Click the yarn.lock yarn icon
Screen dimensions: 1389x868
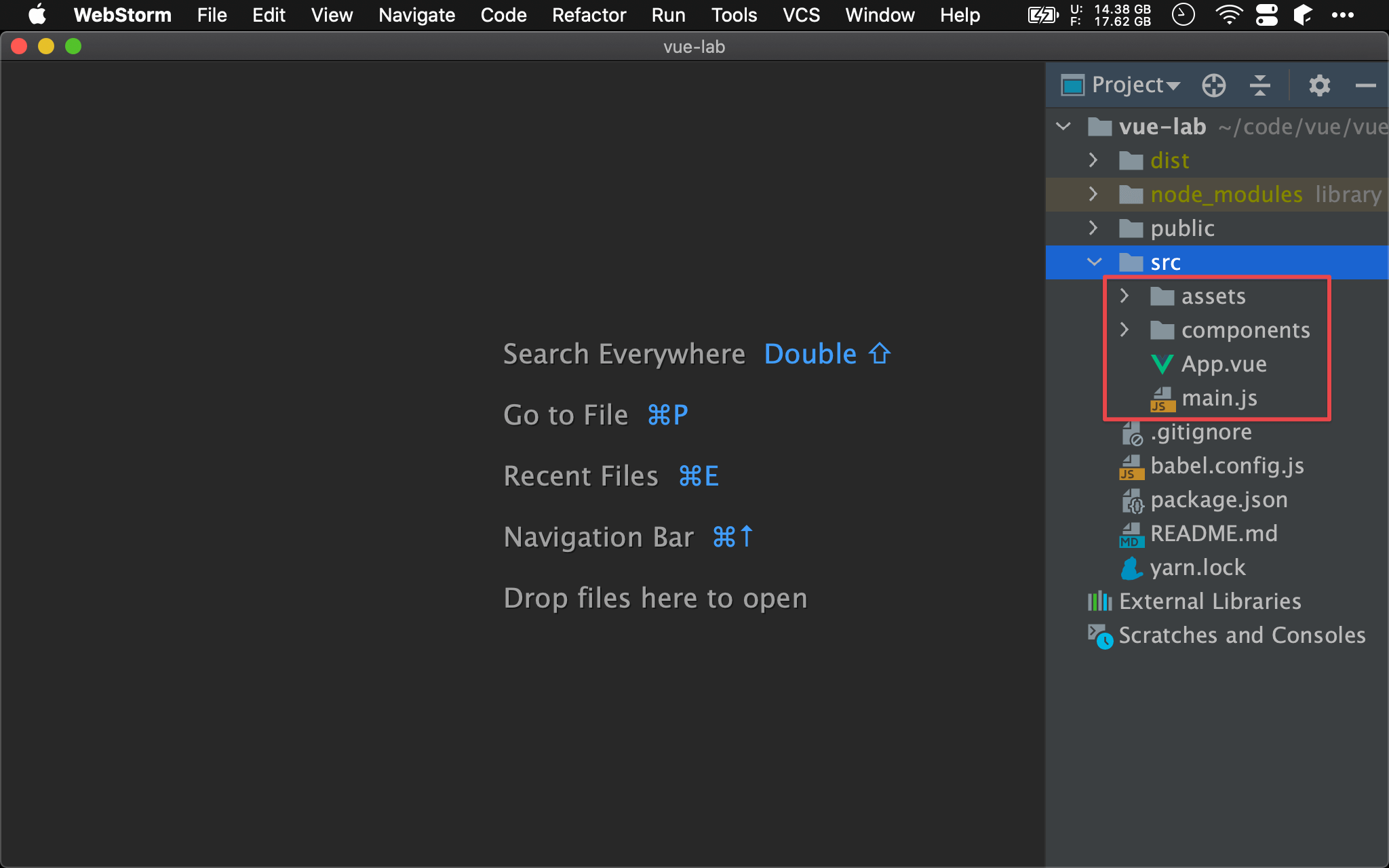click(x=1131, y=568)
